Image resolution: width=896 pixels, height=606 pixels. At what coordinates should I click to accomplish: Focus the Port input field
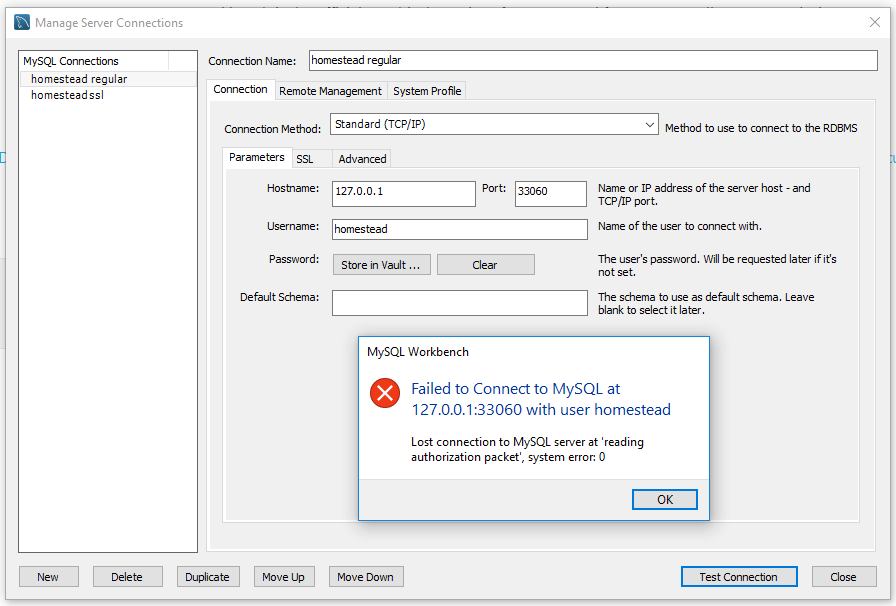click(x=550, y=194)
